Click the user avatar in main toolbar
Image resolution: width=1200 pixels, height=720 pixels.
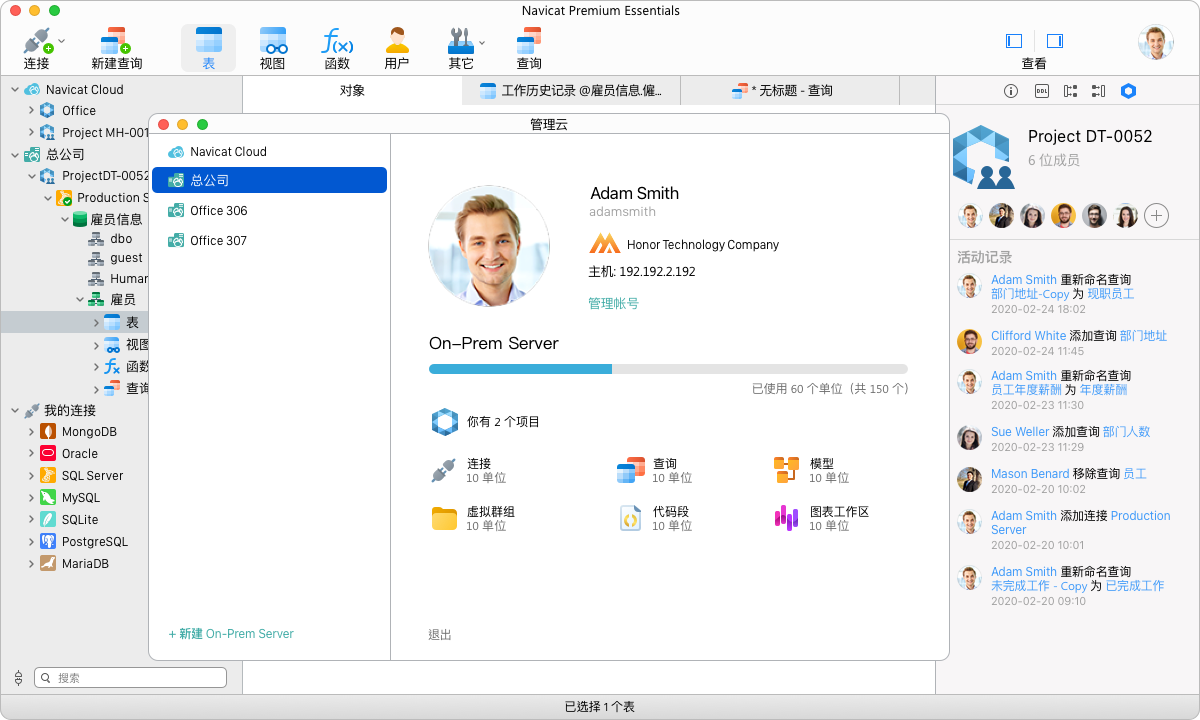click(x=1155, y=42)
